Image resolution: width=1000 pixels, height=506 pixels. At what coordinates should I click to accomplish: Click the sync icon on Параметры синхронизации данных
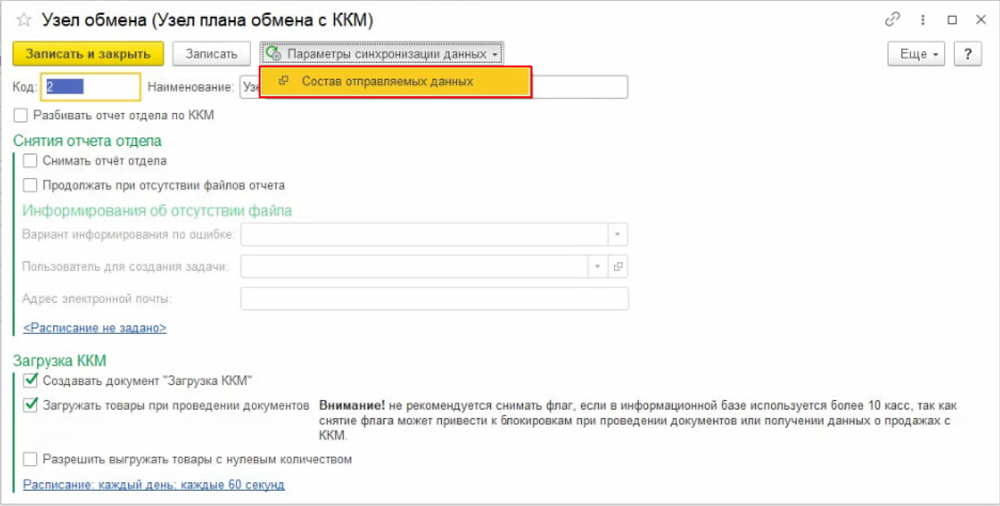point(273,54)
